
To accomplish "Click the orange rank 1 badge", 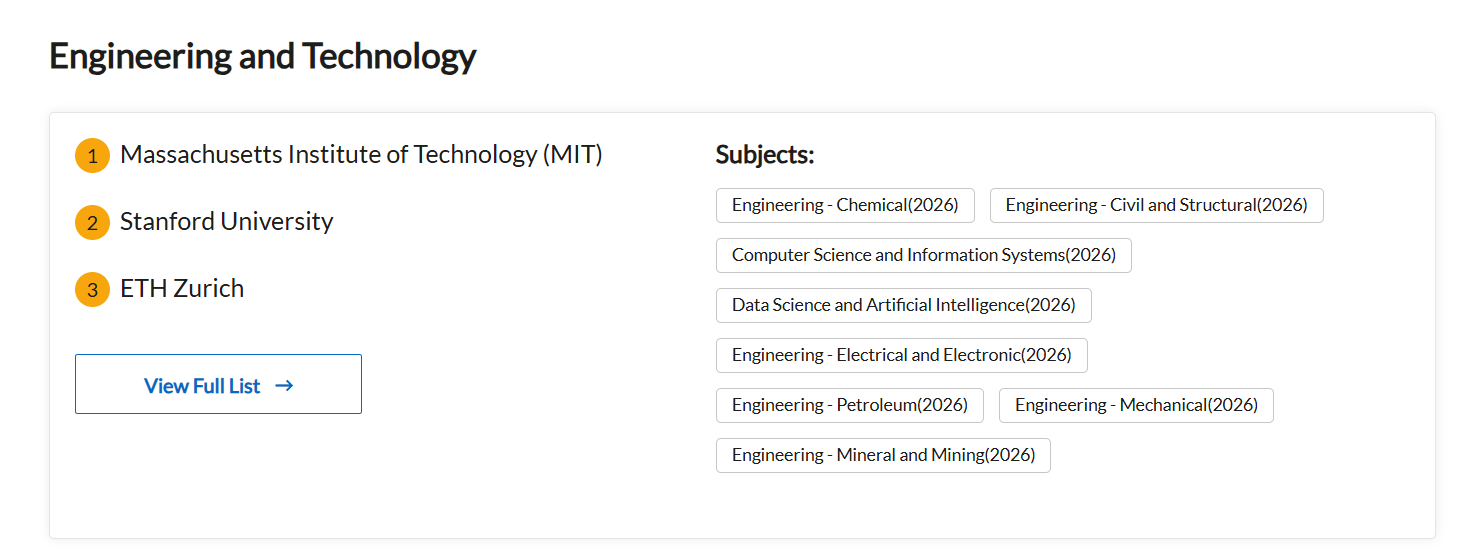I will [x=92, y=156].
